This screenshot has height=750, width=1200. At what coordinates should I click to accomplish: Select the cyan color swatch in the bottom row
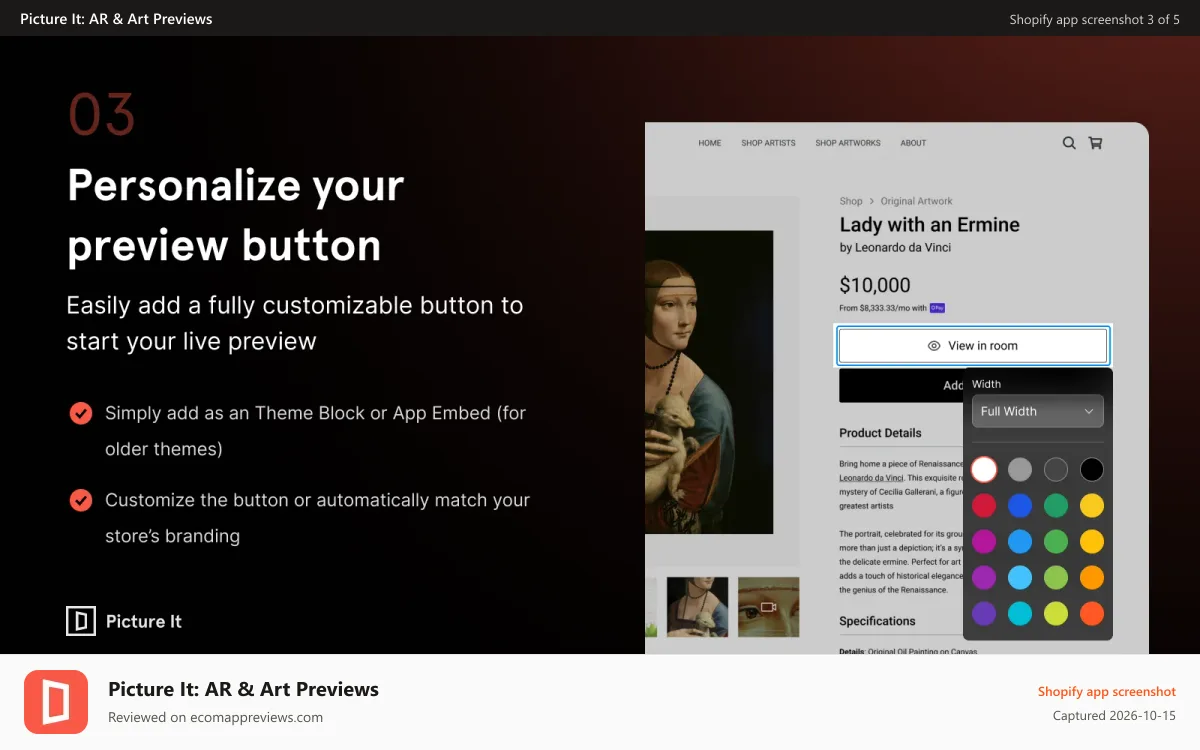[1020, 613]
